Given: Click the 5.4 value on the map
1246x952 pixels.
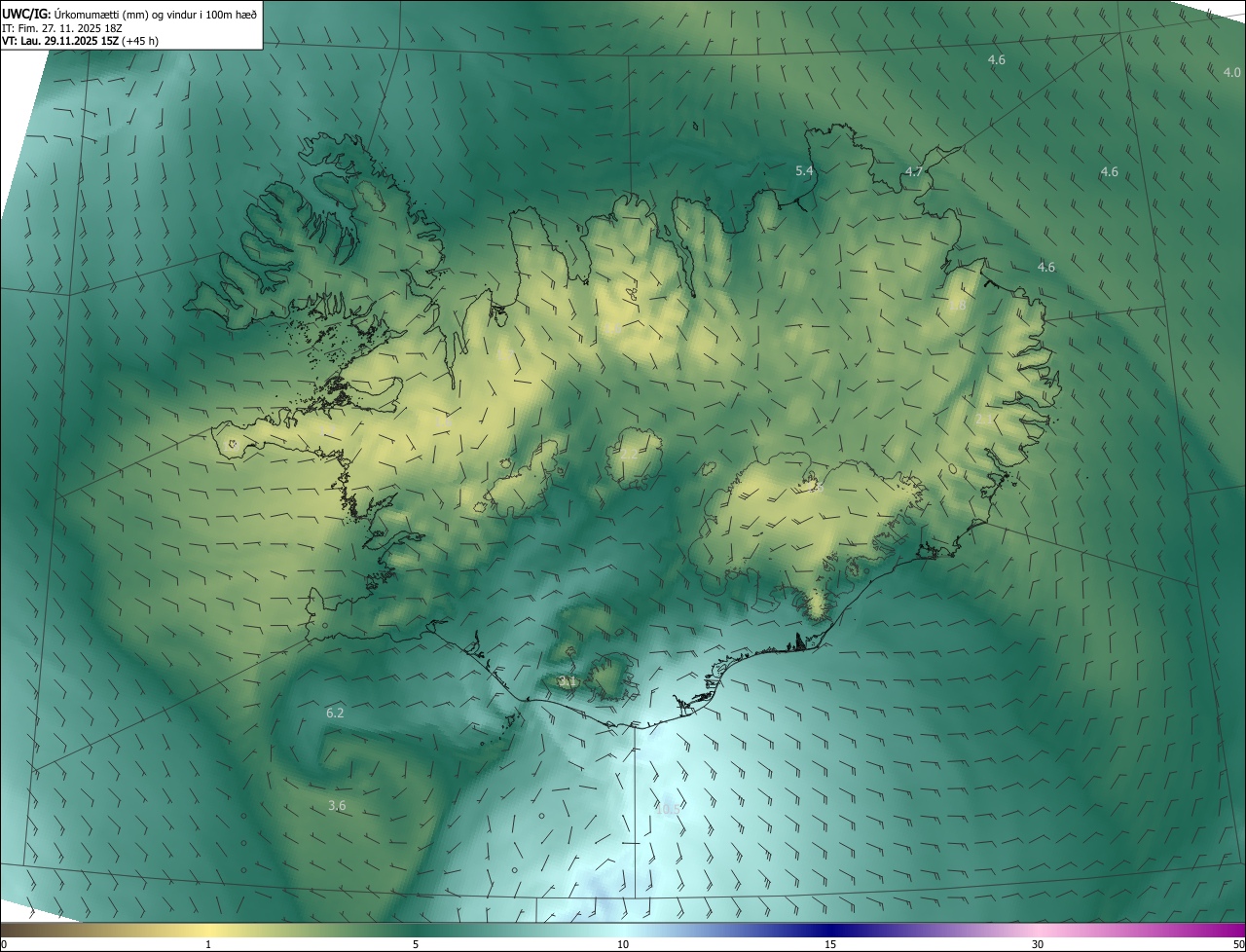Looking at the screenshot, I should 804,170.
